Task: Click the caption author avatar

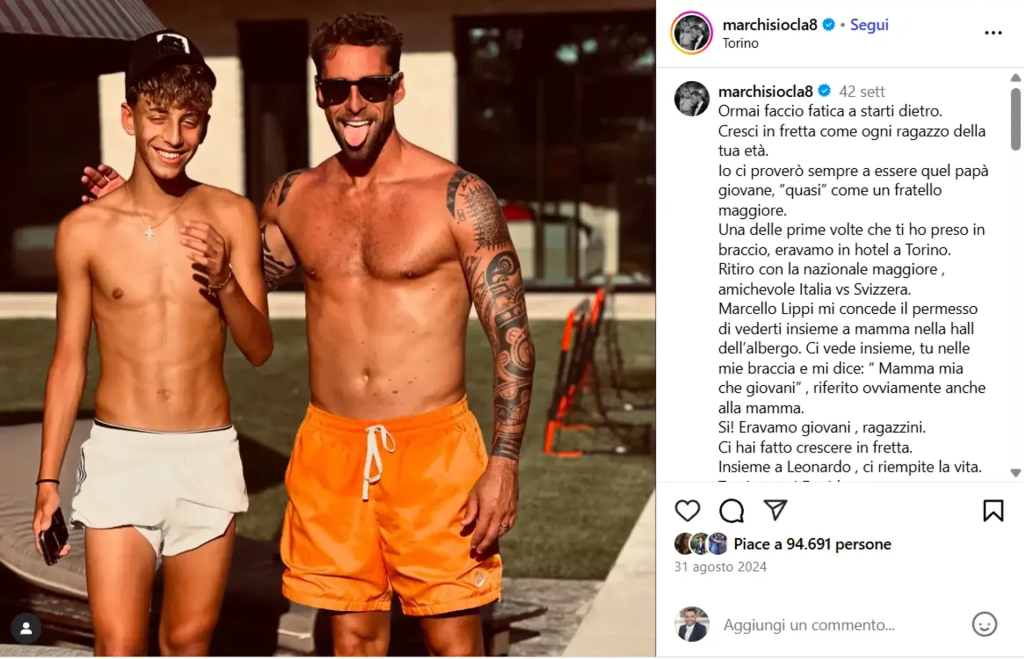Action: pyautogui.click(x=692, y=99)
